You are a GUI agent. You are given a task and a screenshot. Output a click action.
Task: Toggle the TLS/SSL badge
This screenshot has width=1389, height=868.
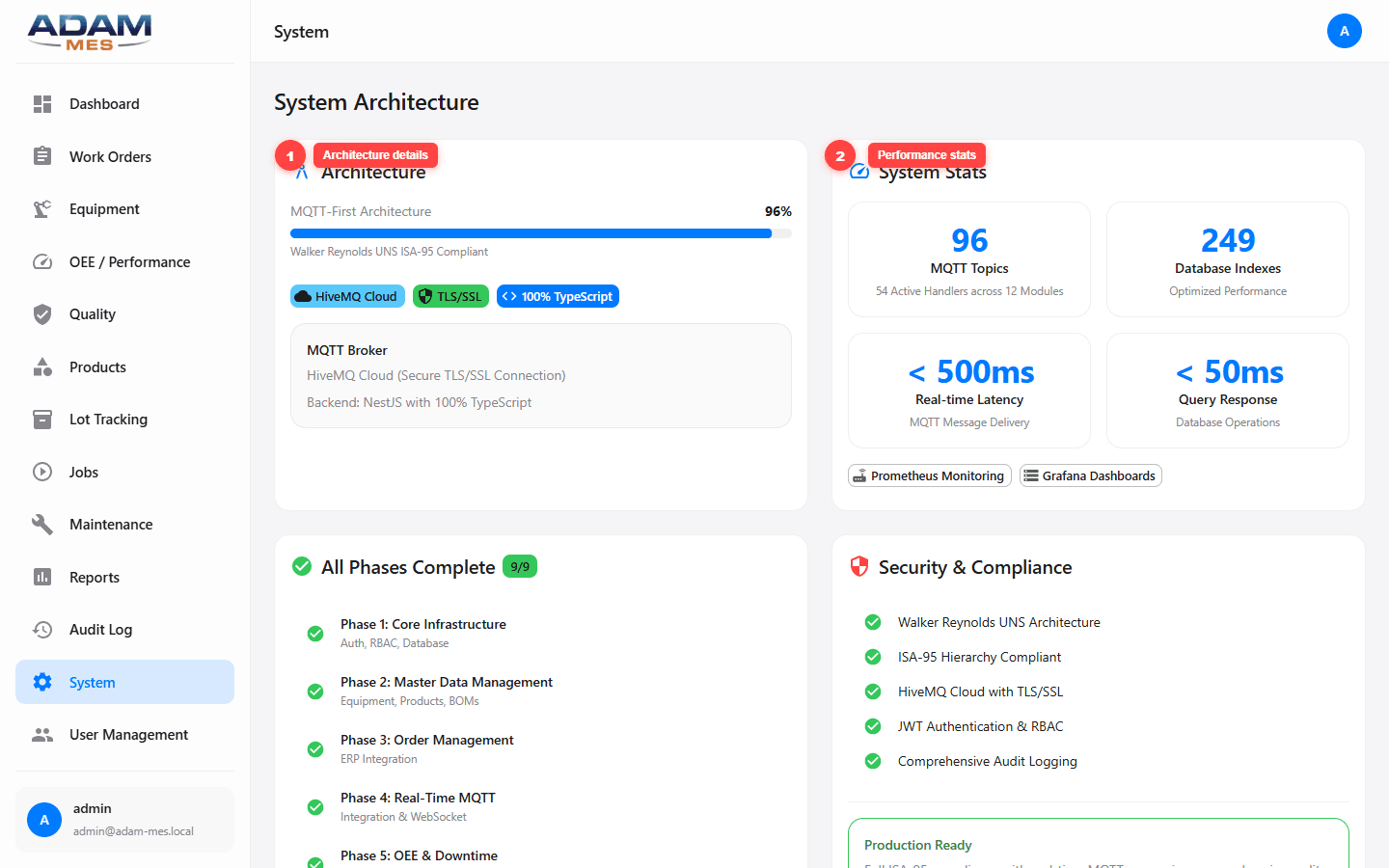point(450,296)
